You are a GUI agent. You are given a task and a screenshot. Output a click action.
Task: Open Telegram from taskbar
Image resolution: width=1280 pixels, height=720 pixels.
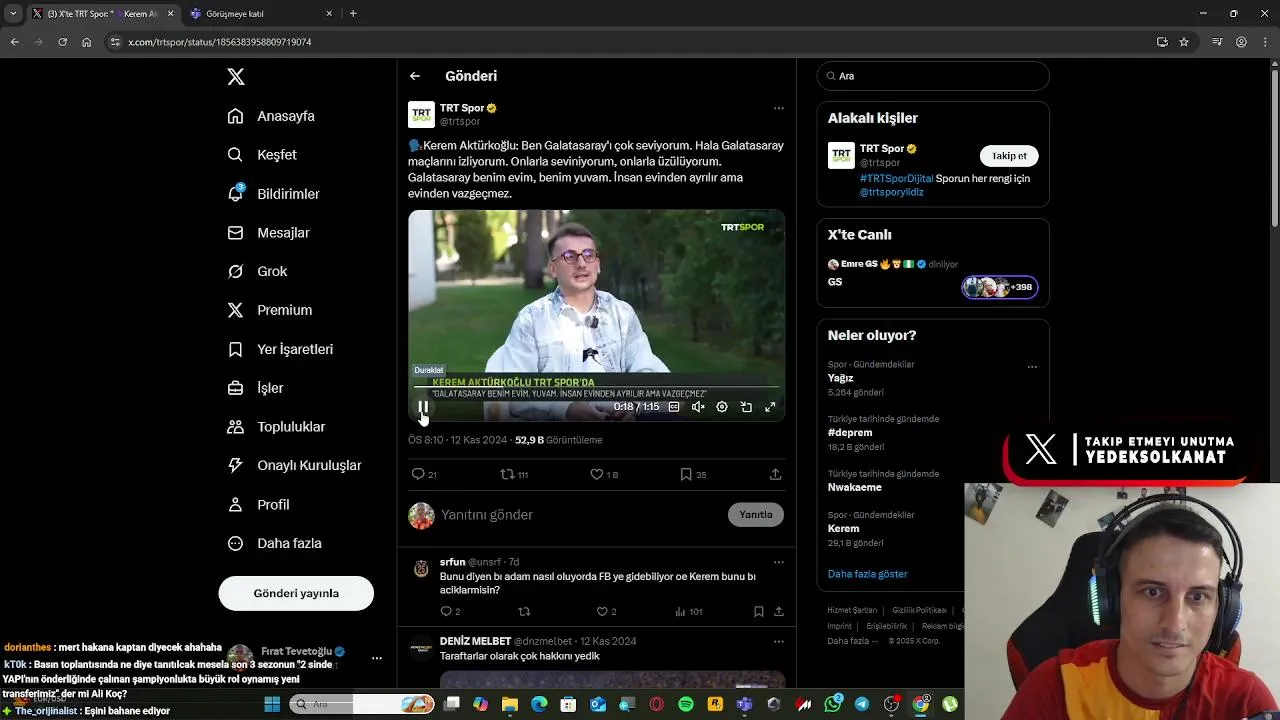862,704
